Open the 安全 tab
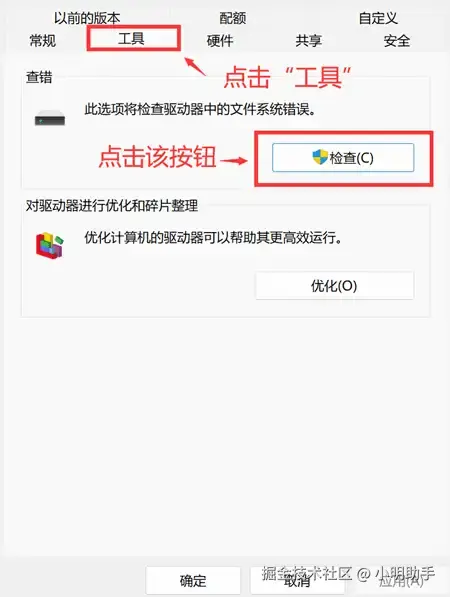 [397, 40]
